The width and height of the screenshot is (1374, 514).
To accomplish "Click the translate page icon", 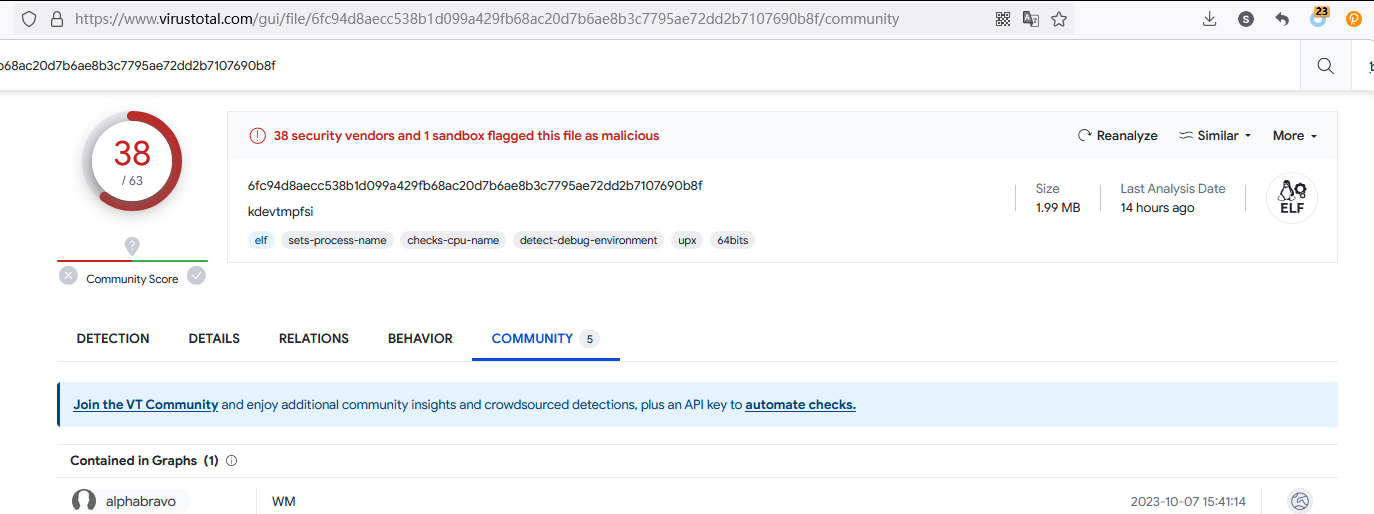I will tap(1031, 19).
